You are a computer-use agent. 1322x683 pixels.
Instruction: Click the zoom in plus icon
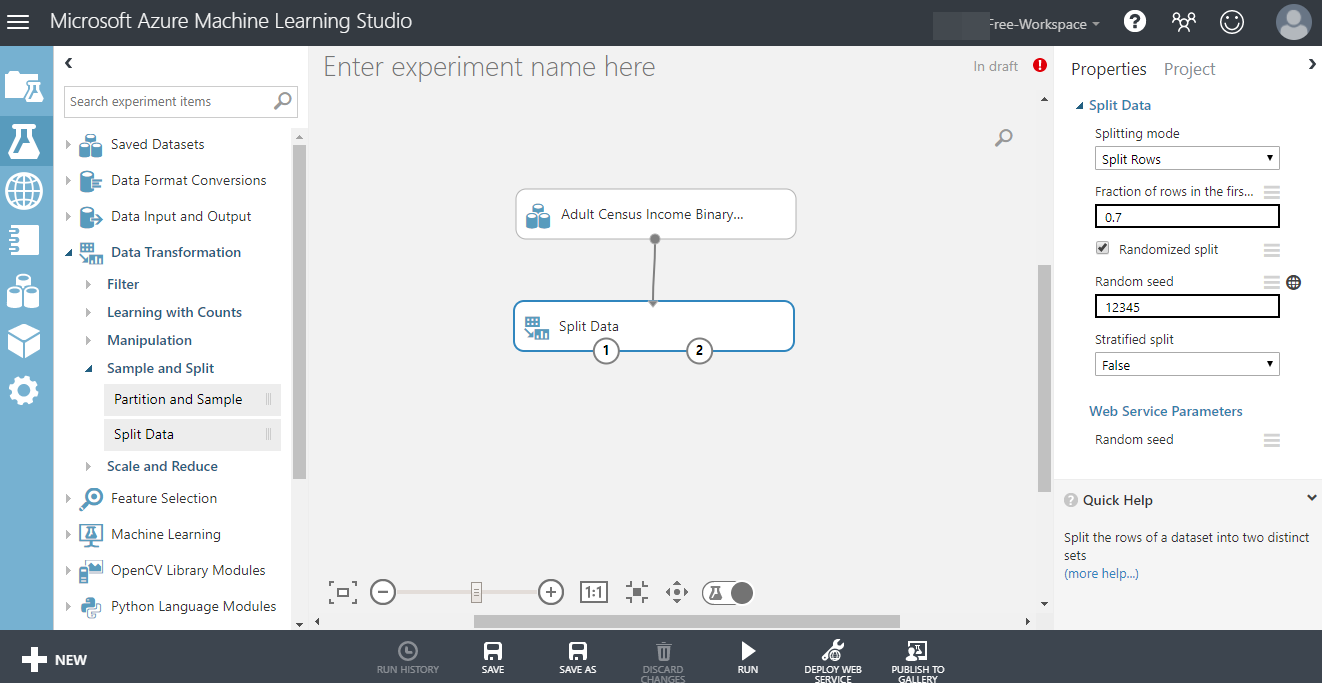coord(551,592)
